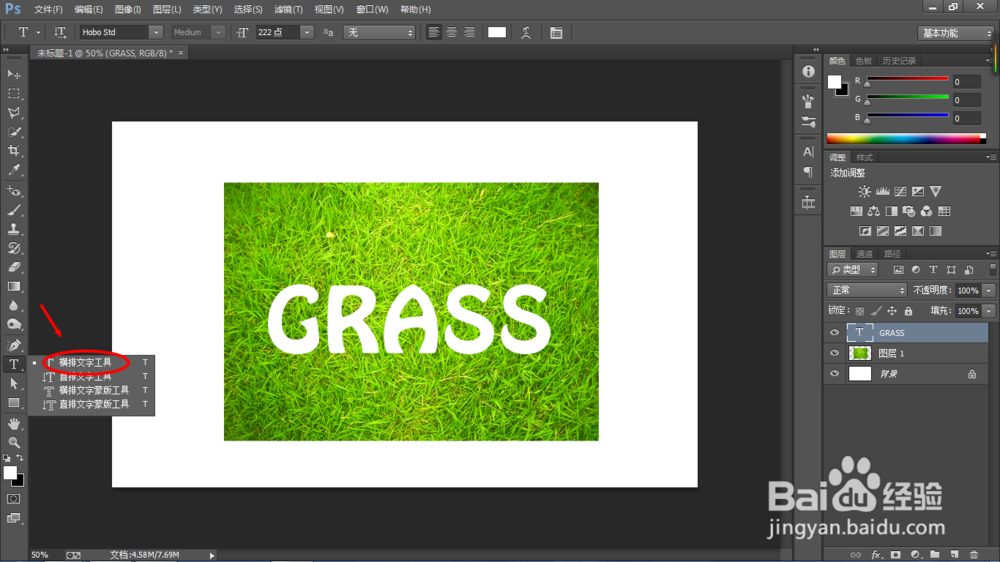The width and height of the screenshot is (1000, 562).
Task: Toggle pixel layer filter icon
Action: pos(898,270)
